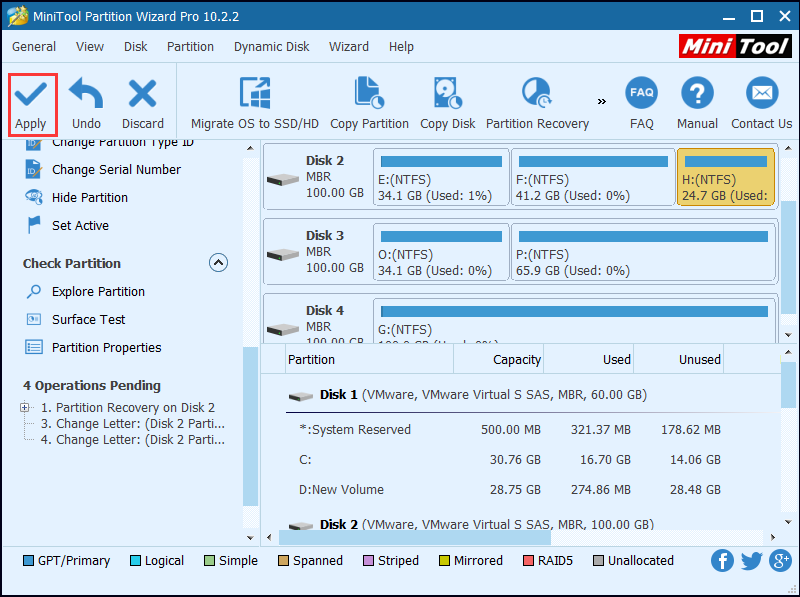Select H:(NTFS) partition block
This screenshot has height=597, width=800.
726,177
